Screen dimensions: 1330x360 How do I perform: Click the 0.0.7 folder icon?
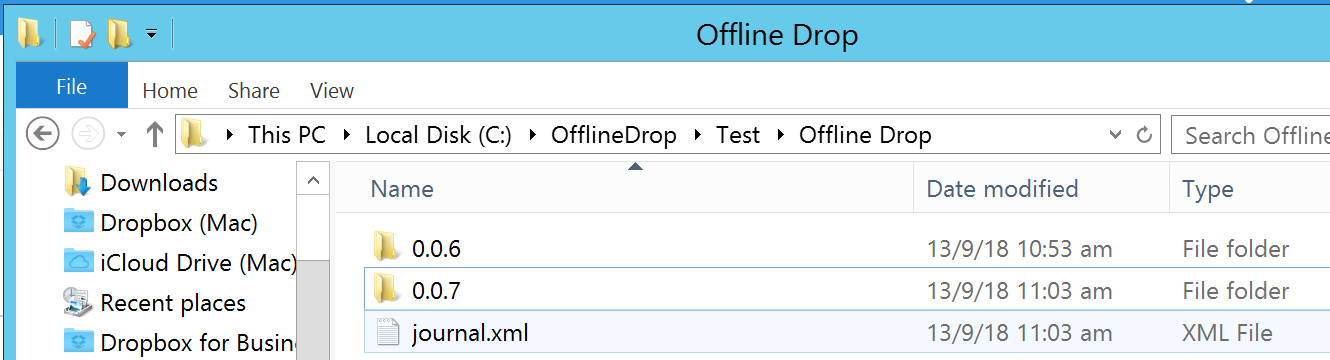pyautogui.click(x=386, y=289)
